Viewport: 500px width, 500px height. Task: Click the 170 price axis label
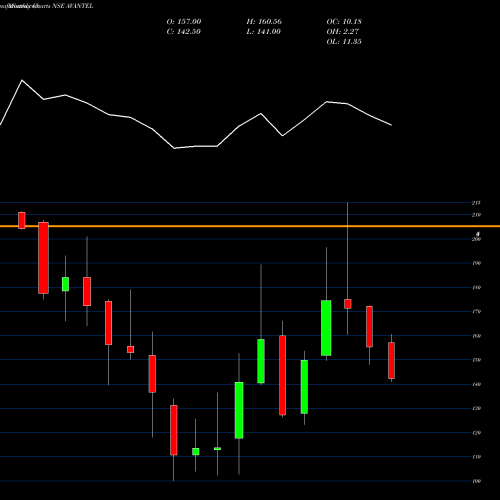(476, 312)
